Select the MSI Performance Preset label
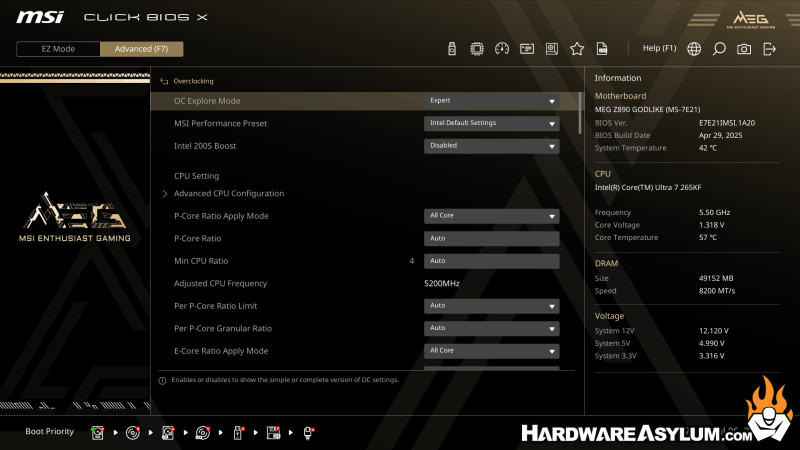 click(220, 123)
